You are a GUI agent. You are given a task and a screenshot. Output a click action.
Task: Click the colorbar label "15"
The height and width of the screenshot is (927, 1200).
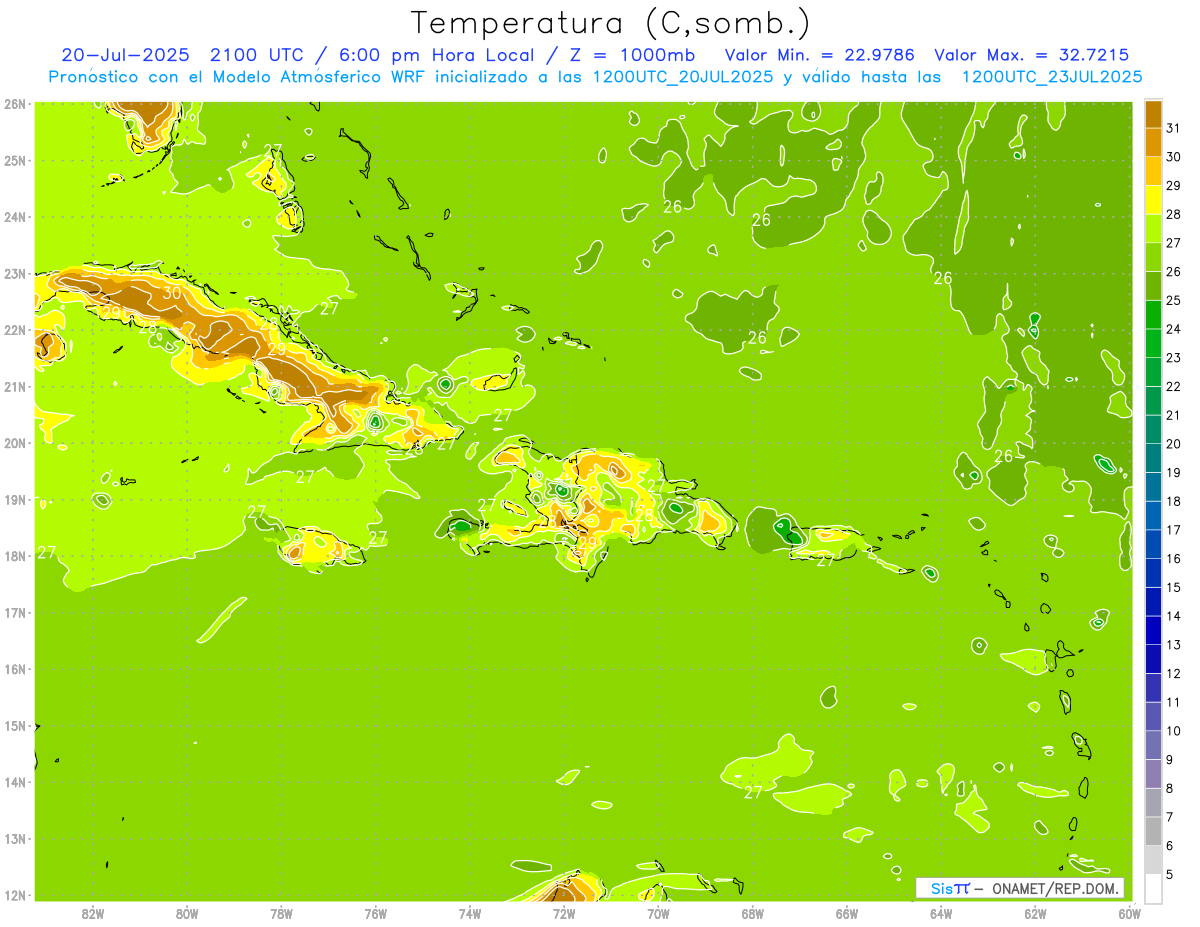[x=1174, y=587]
